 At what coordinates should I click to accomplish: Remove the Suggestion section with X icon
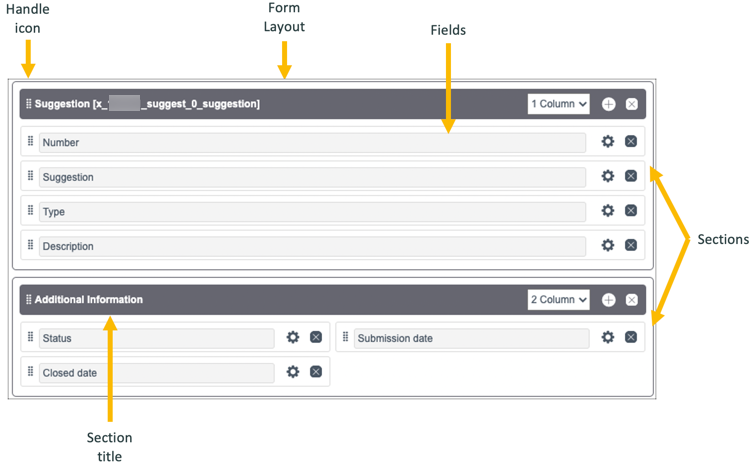click(632, 104)
